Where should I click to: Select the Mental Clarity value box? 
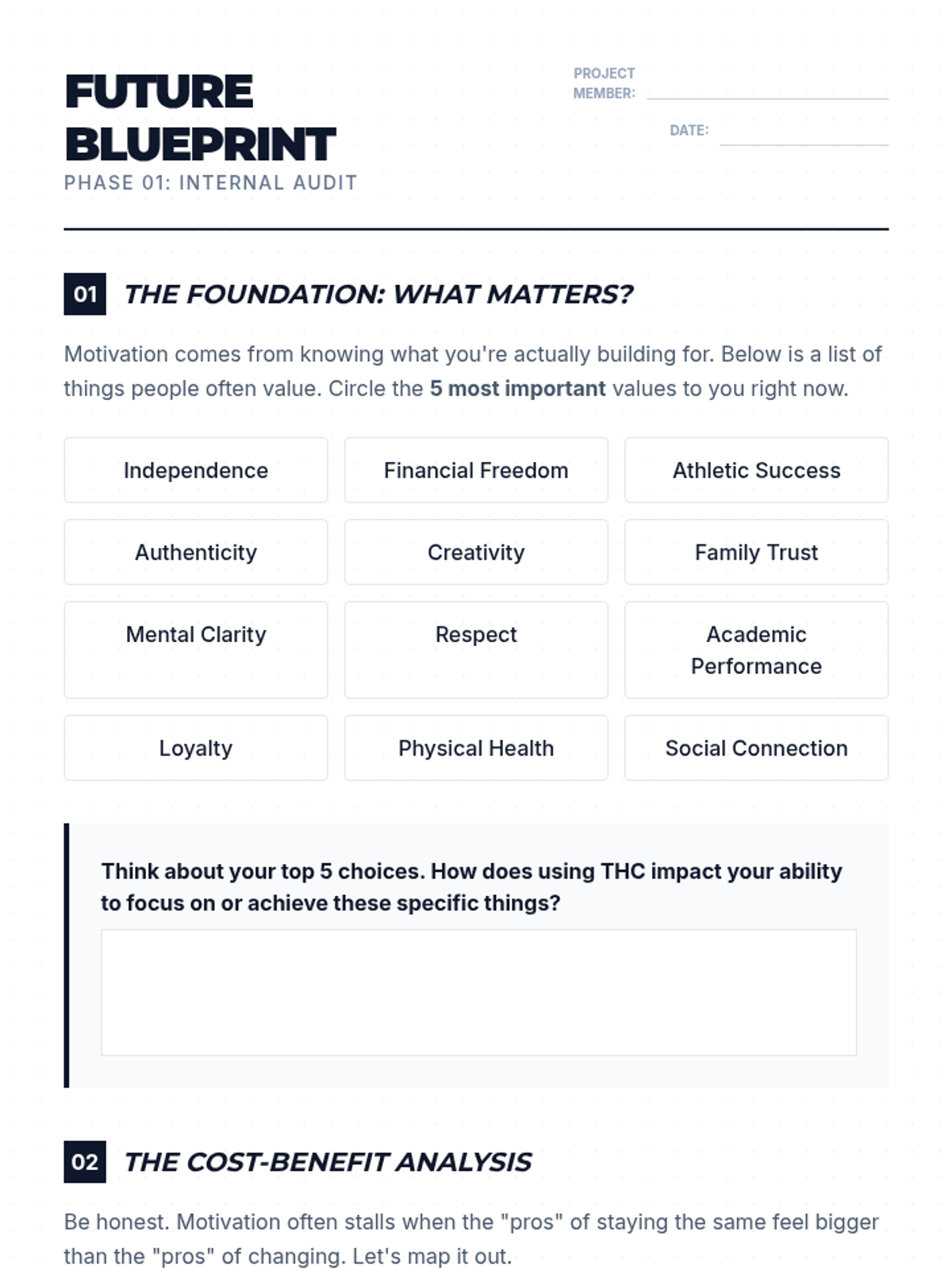[195, 649]
